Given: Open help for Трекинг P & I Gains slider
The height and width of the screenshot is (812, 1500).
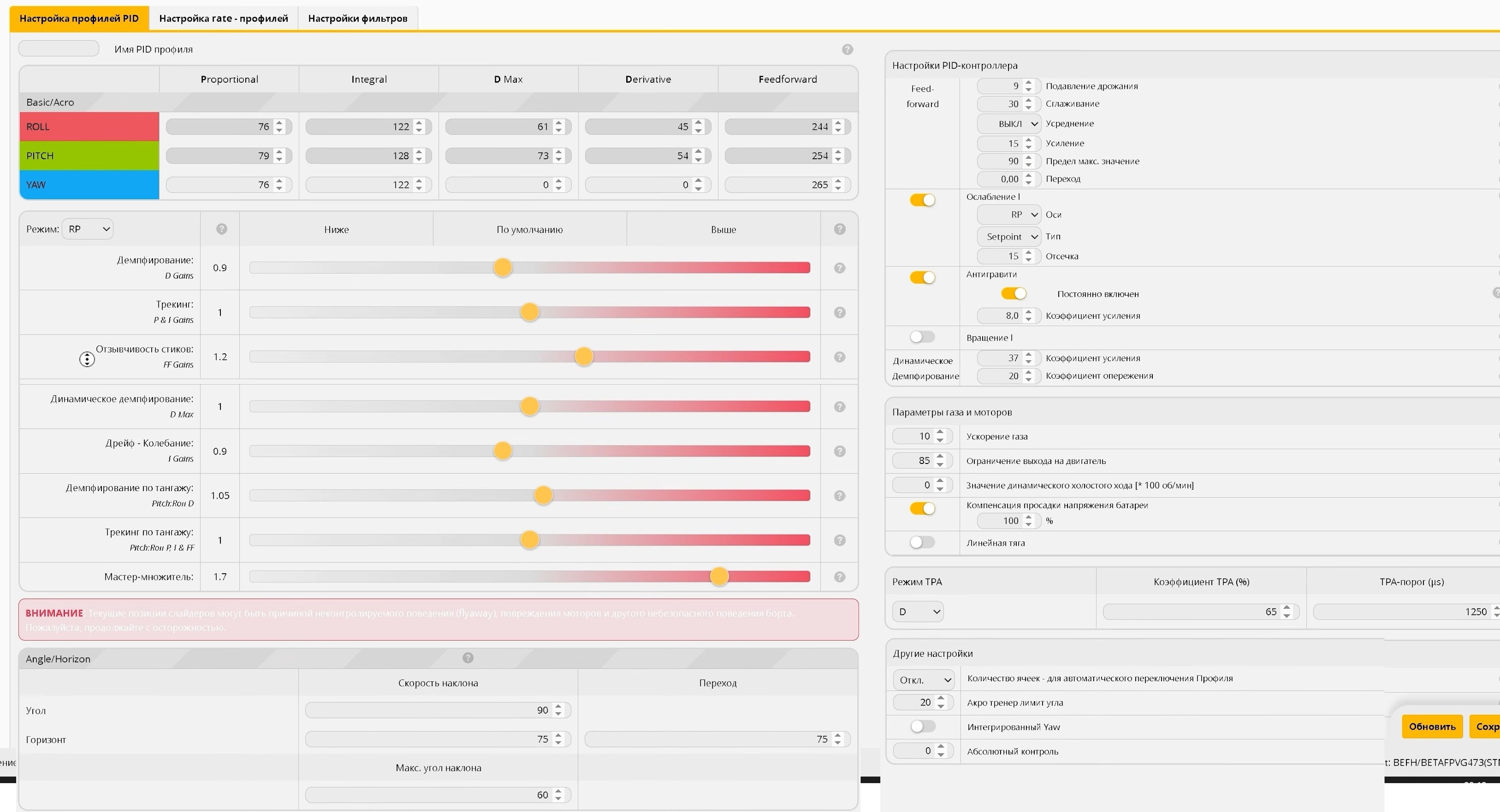Looking at the screenshot, I should pos(839,313).
